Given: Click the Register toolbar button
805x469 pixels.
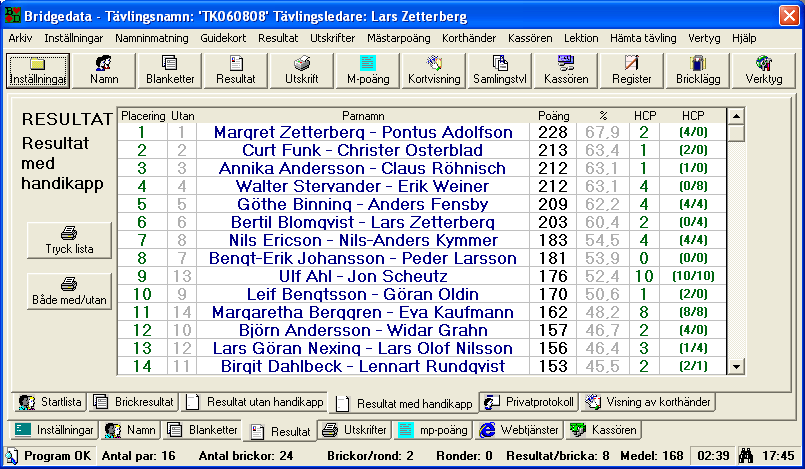Looking at the screenshot, I should [632, 70].
